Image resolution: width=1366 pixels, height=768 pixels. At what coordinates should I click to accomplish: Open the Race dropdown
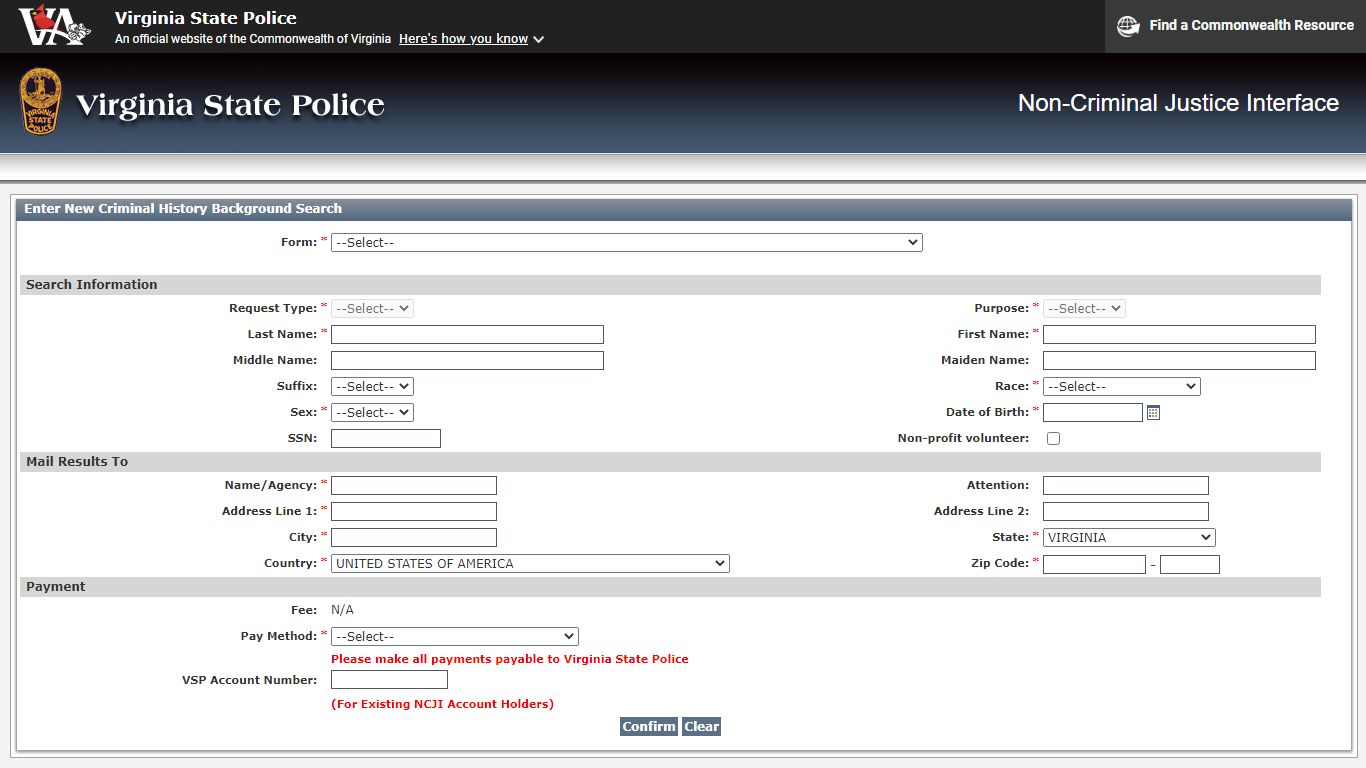[1121, 386]
